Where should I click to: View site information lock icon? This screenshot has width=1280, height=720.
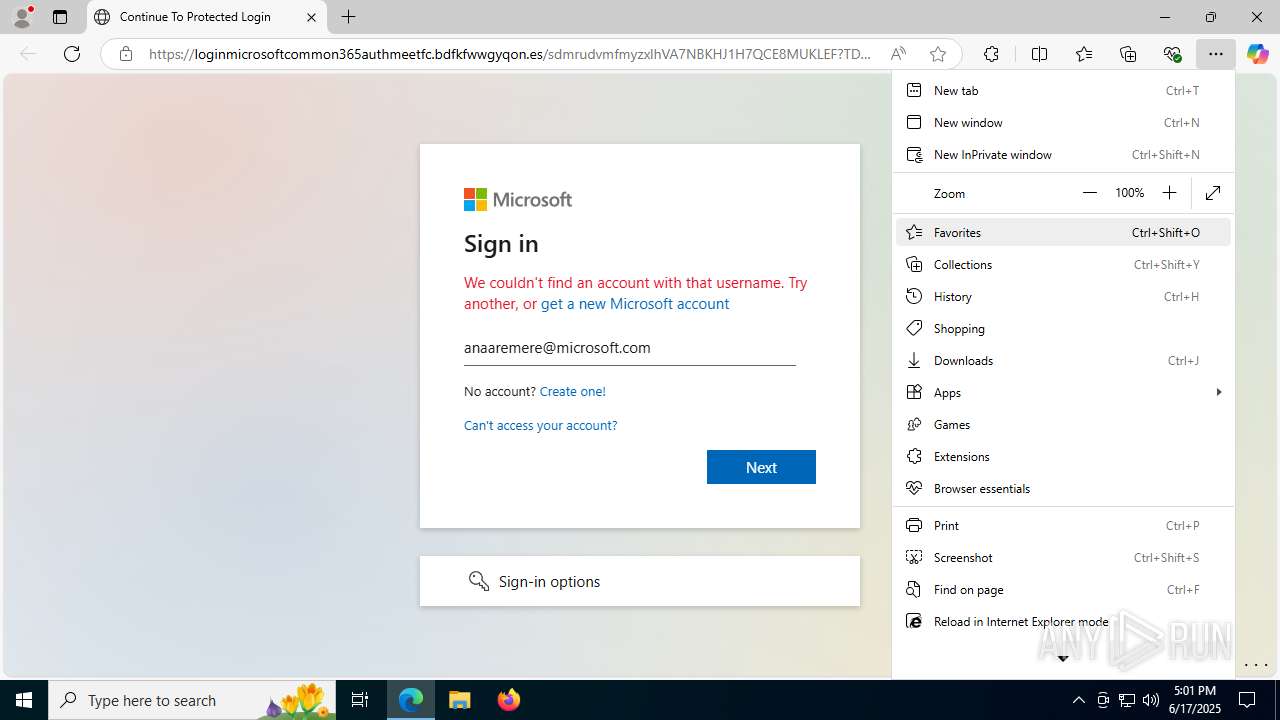pyautogui.click(x=126, y=54)
